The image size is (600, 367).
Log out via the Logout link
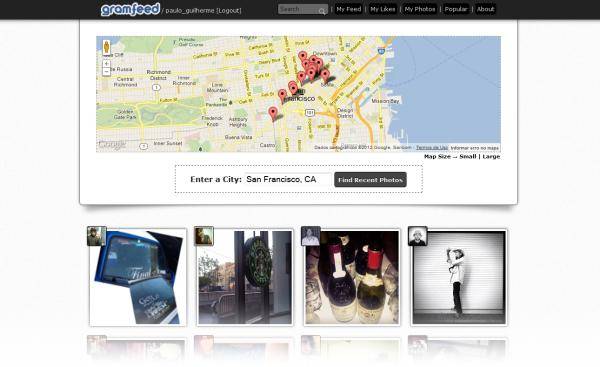coord(229,11)
